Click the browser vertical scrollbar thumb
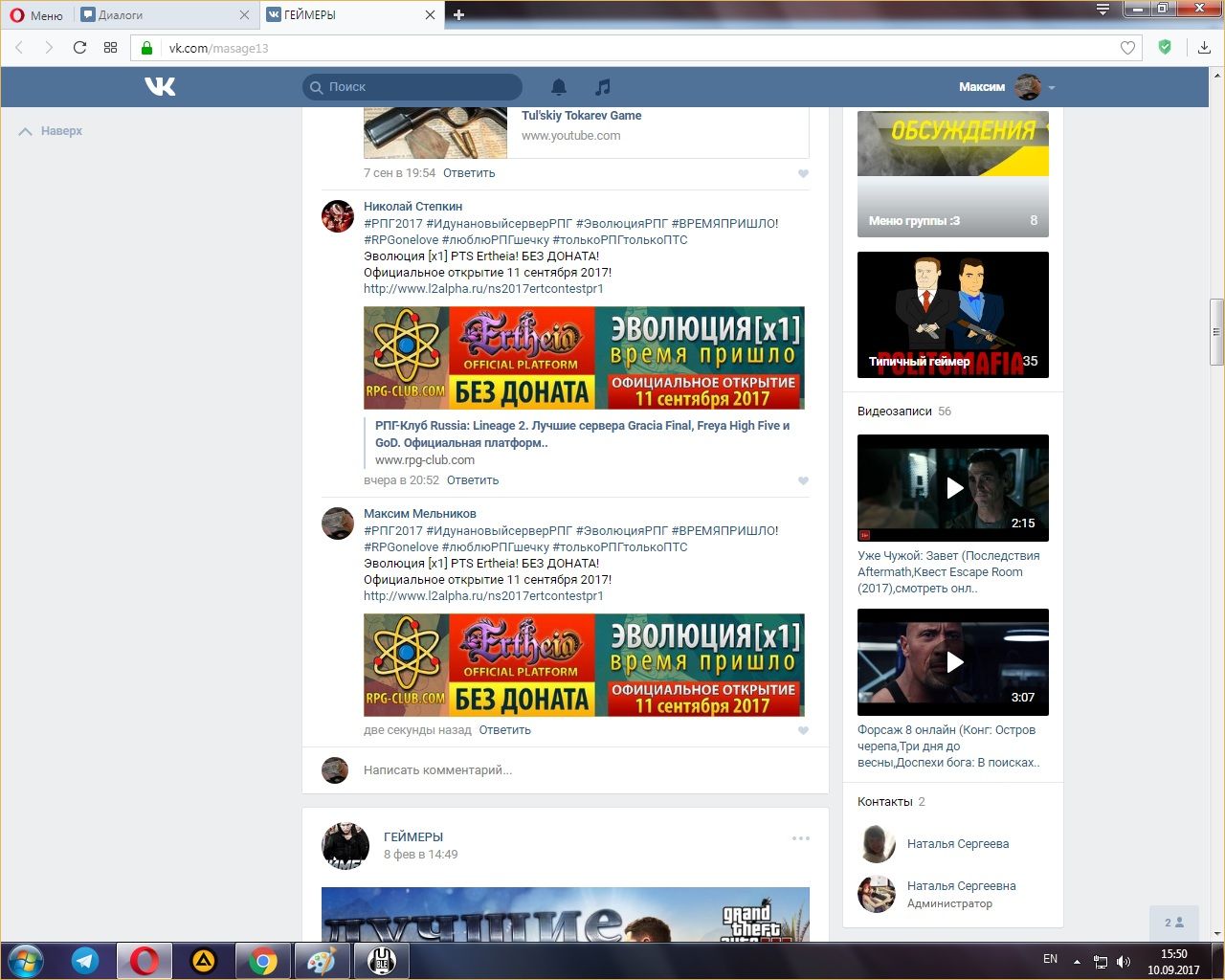This screenshot has height=980, width=1225. pos(1216,332)
